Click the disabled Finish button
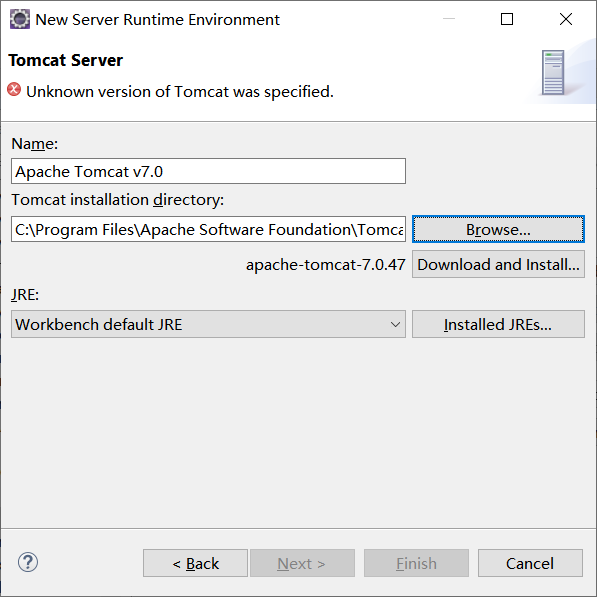This screenshot has height=597, width=597. (x=416, y=563)
